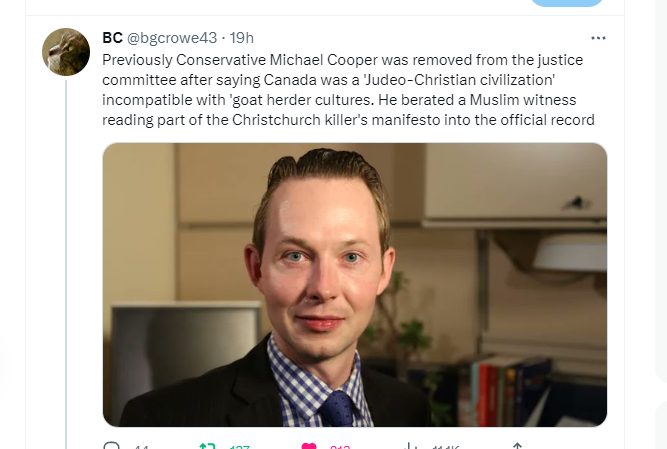Click the share upload arrow icon
This screenshot has width=667, height=449.
tap(517, 446)
